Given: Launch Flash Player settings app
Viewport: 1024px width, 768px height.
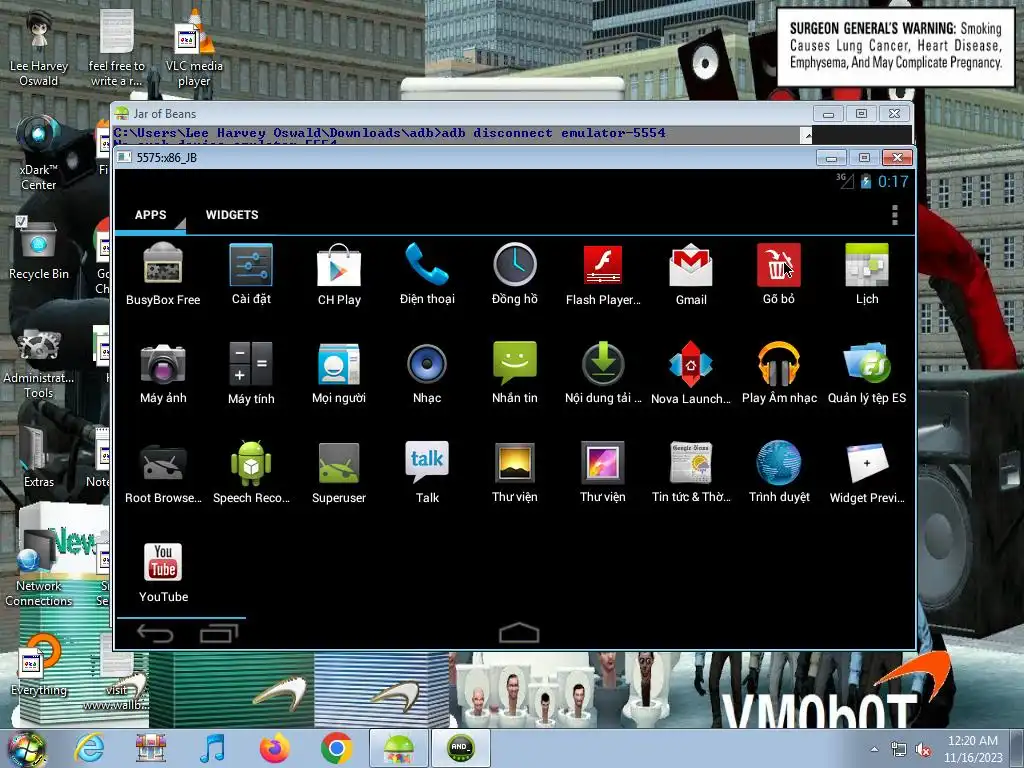Looking at the screenshot, I should point(603,274).
